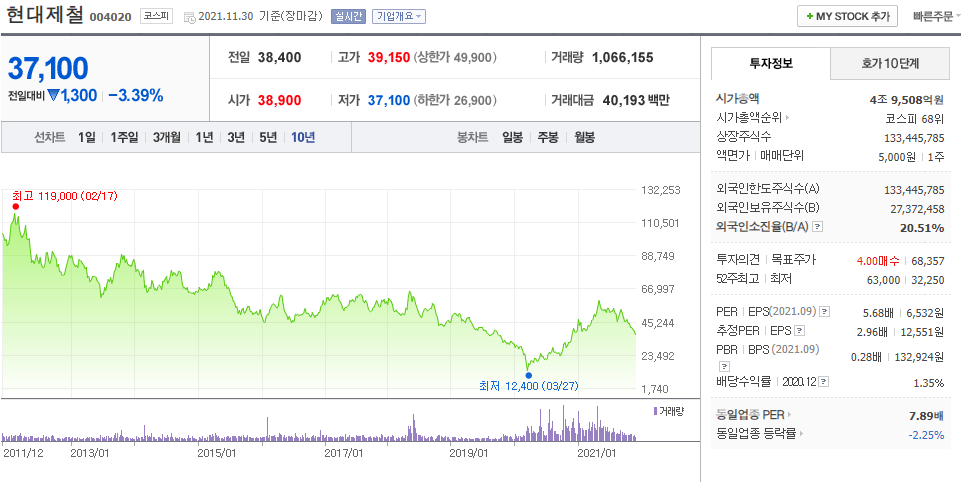The width and height of the screenshot is (965, 482).
Task: Open the 기업개요 dropdown
Action: pos(399,17)
